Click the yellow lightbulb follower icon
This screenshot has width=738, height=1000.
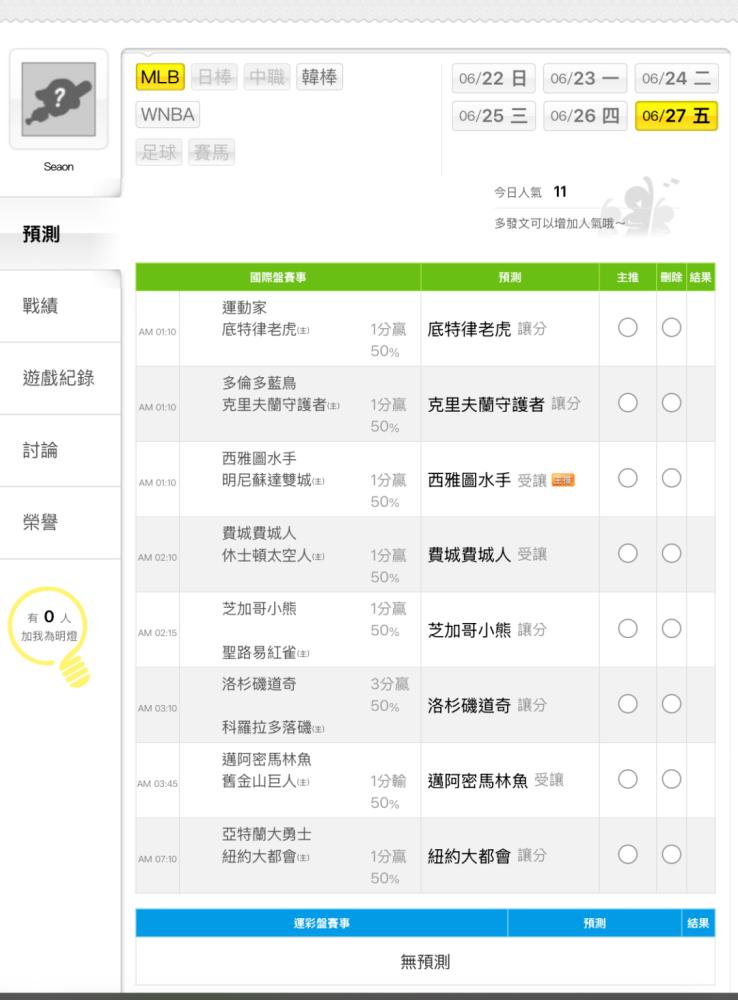click(50, 636)
